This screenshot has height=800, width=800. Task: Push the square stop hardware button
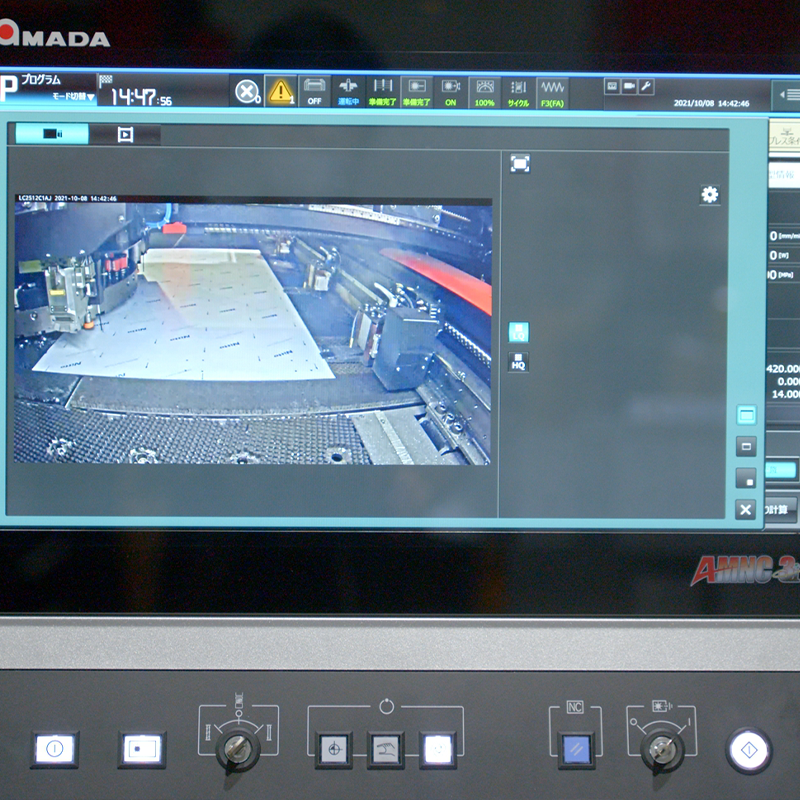click(142, 749)
